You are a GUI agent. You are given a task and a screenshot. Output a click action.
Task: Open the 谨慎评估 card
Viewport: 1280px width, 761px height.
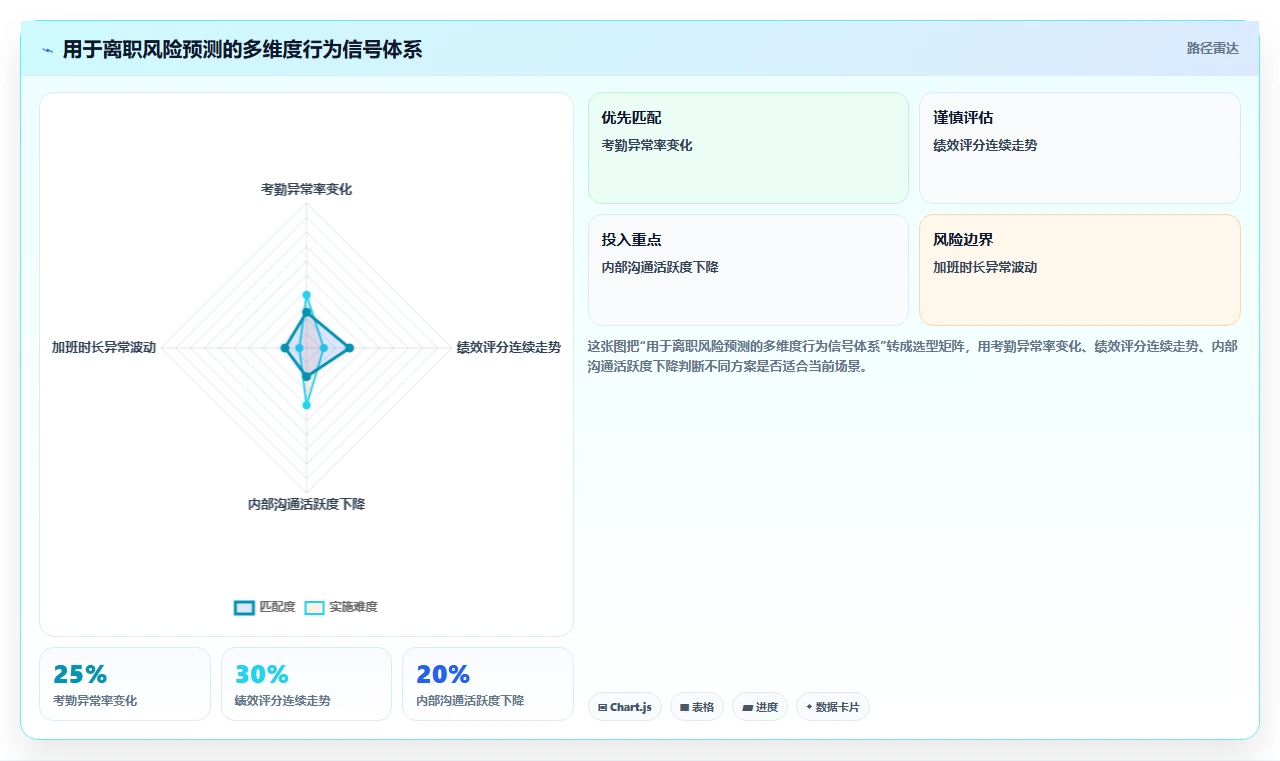pyautogui.click(x=1080, y=148)
